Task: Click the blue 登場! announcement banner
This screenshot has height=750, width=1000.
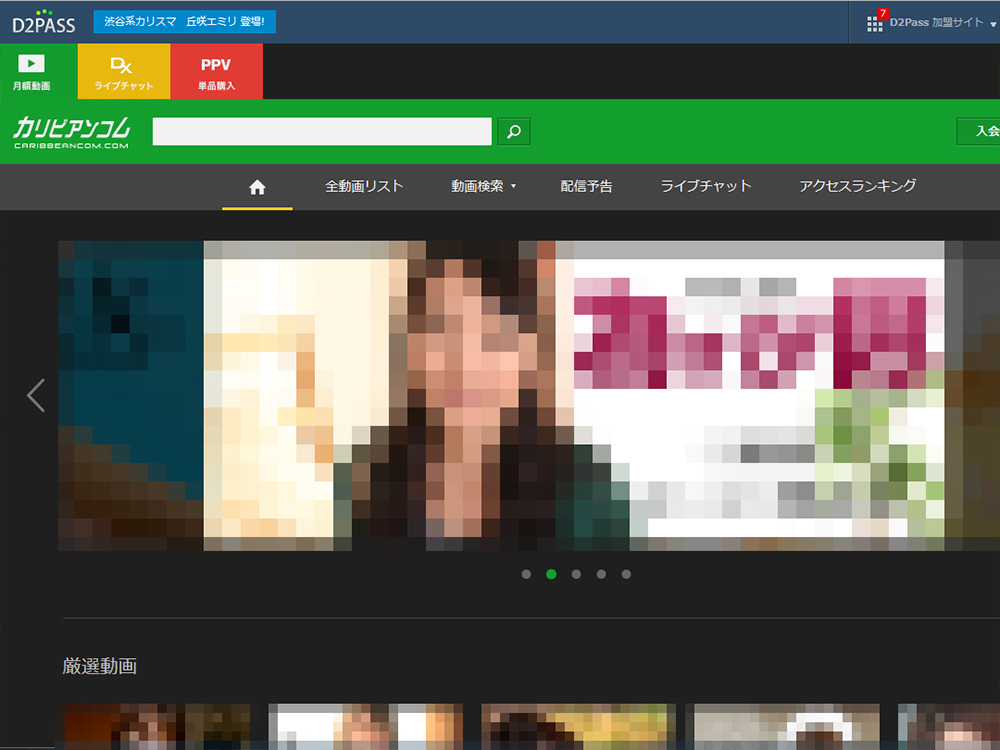Action: point(184,22)
